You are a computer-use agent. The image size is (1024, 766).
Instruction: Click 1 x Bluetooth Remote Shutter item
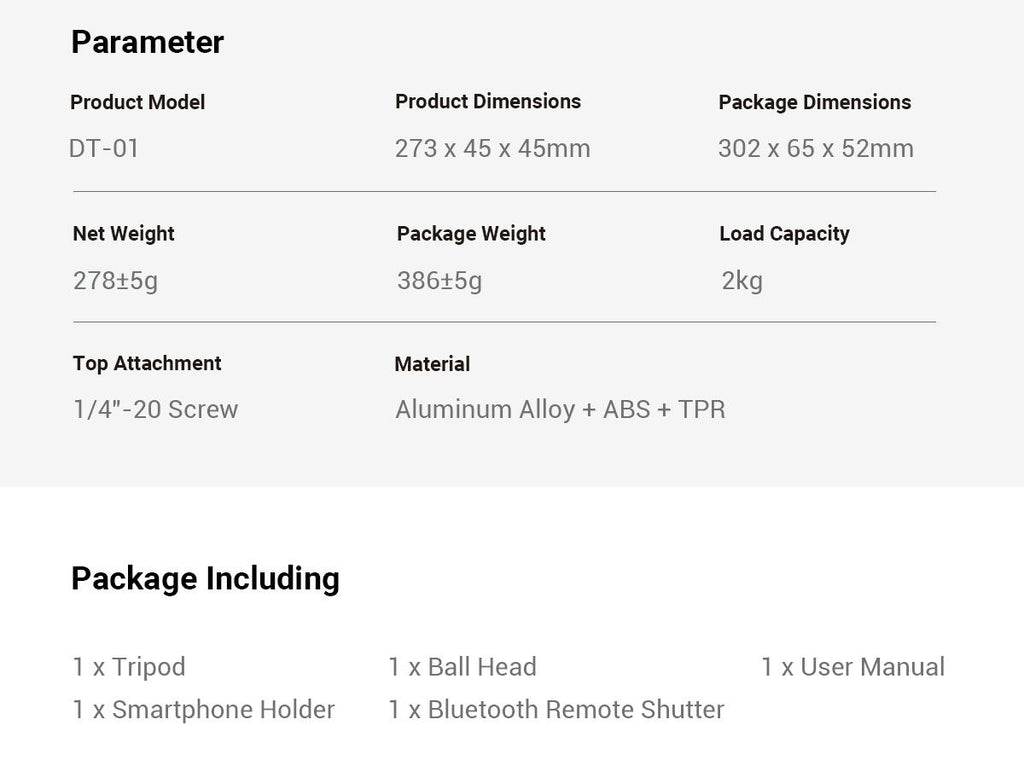pos(556,710)
